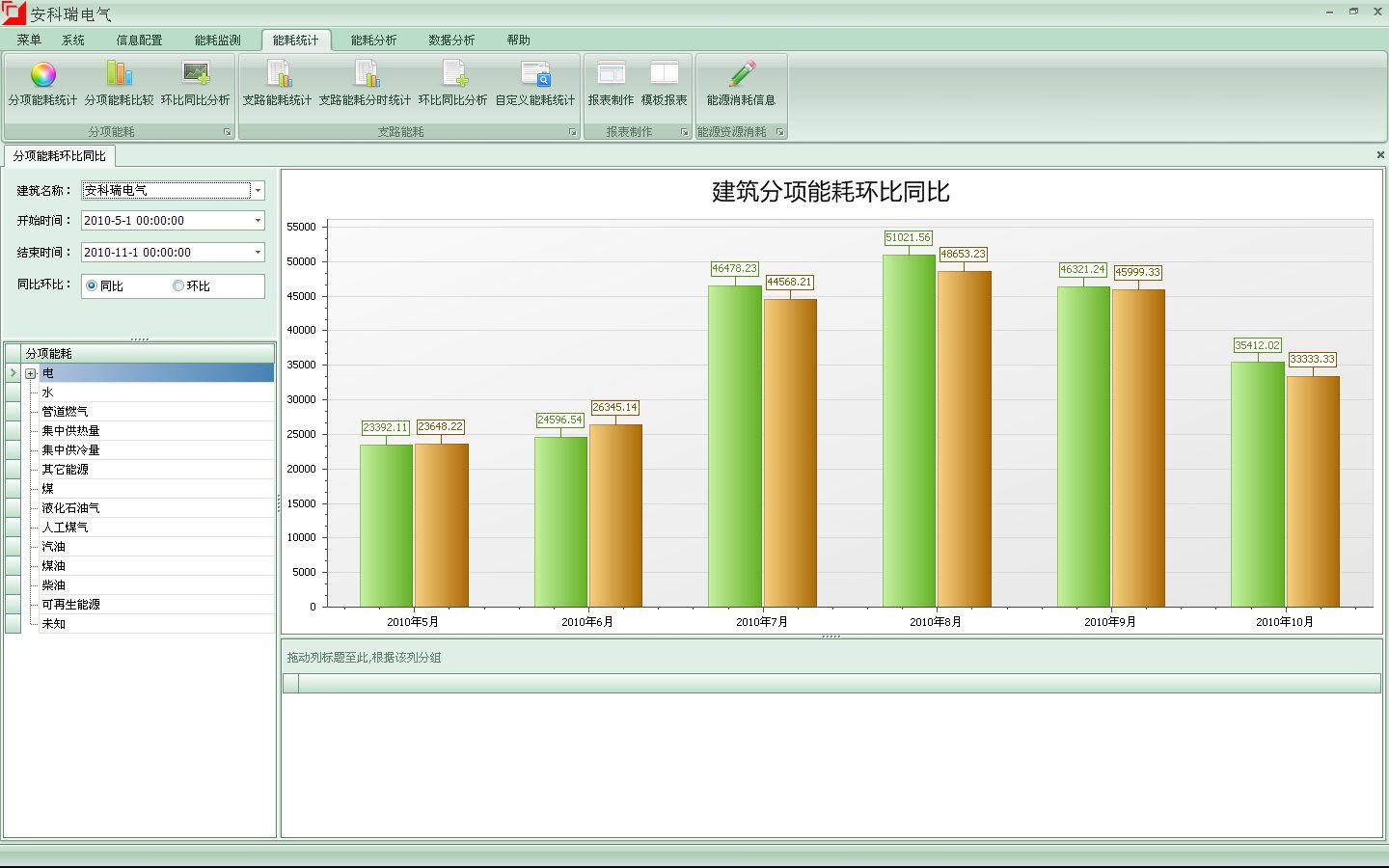
Task: Open 环比同比分析 icon in 支路能耗 group
Action: click(454, 73)
